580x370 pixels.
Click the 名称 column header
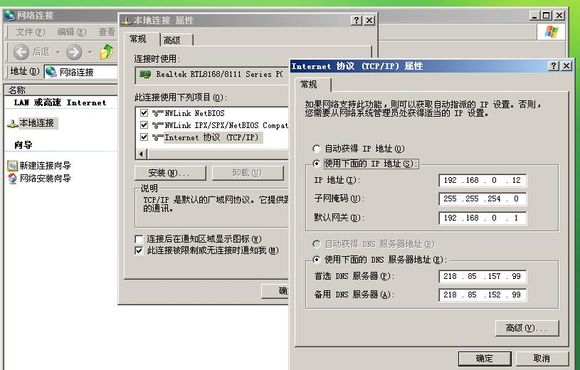point(61,90)
